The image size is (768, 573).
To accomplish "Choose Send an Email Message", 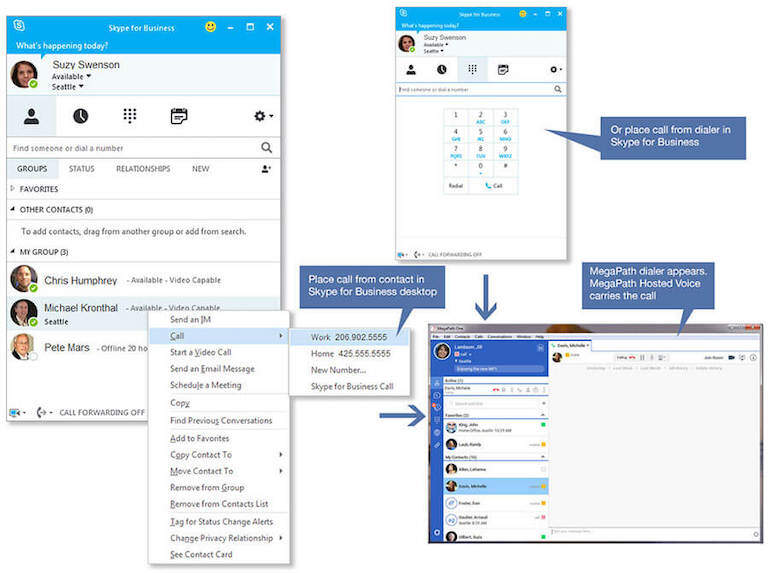I will coord(212,369).
